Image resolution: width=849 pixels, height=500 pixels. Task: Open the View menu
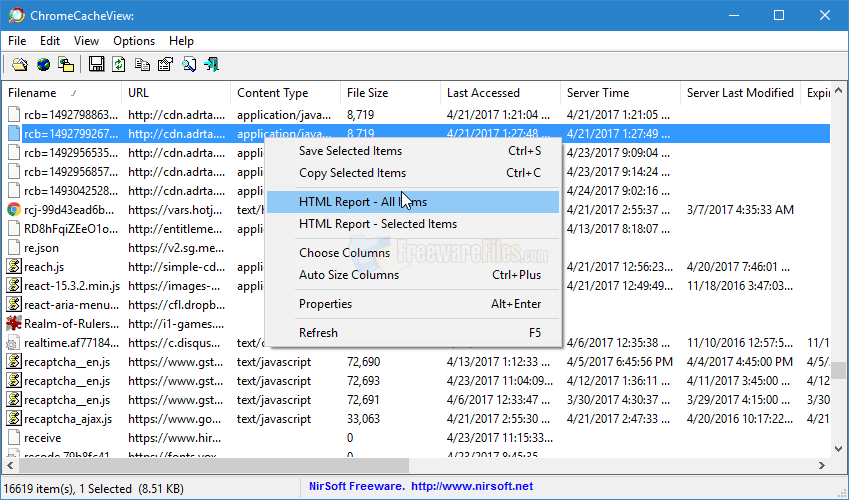click(86, 41)
